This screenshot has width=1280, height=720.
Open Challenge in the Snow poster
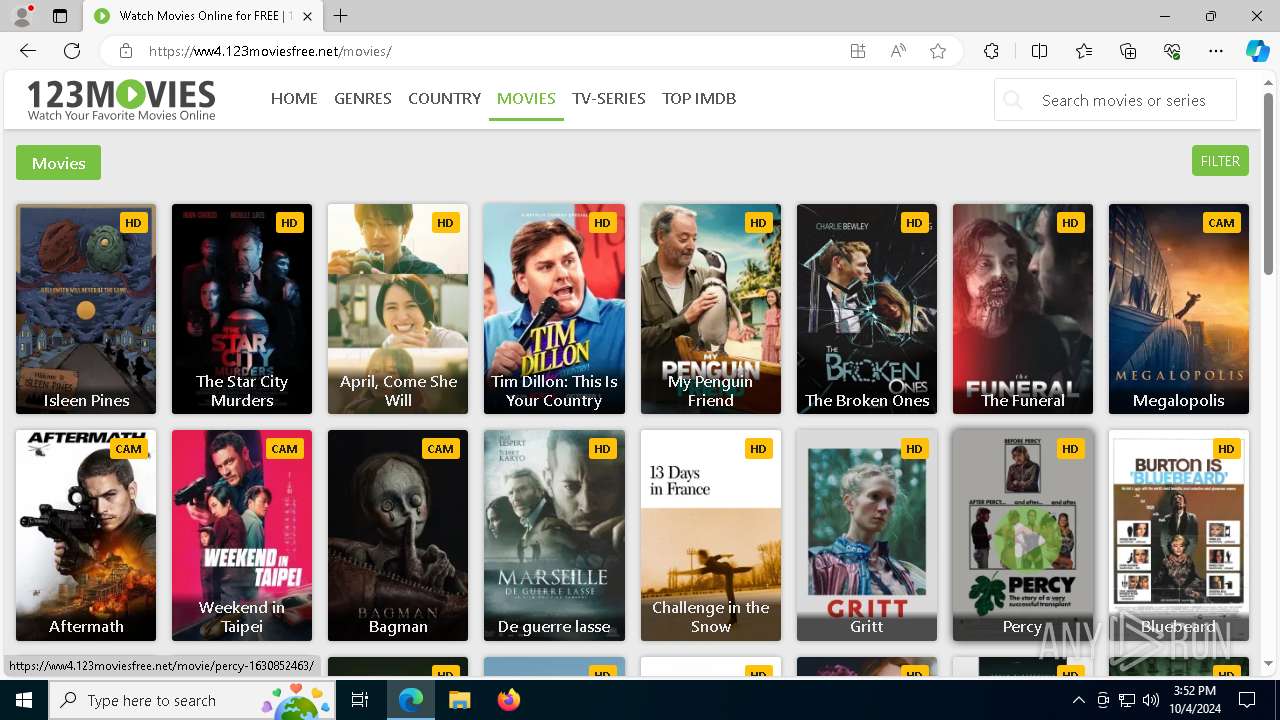711,535
